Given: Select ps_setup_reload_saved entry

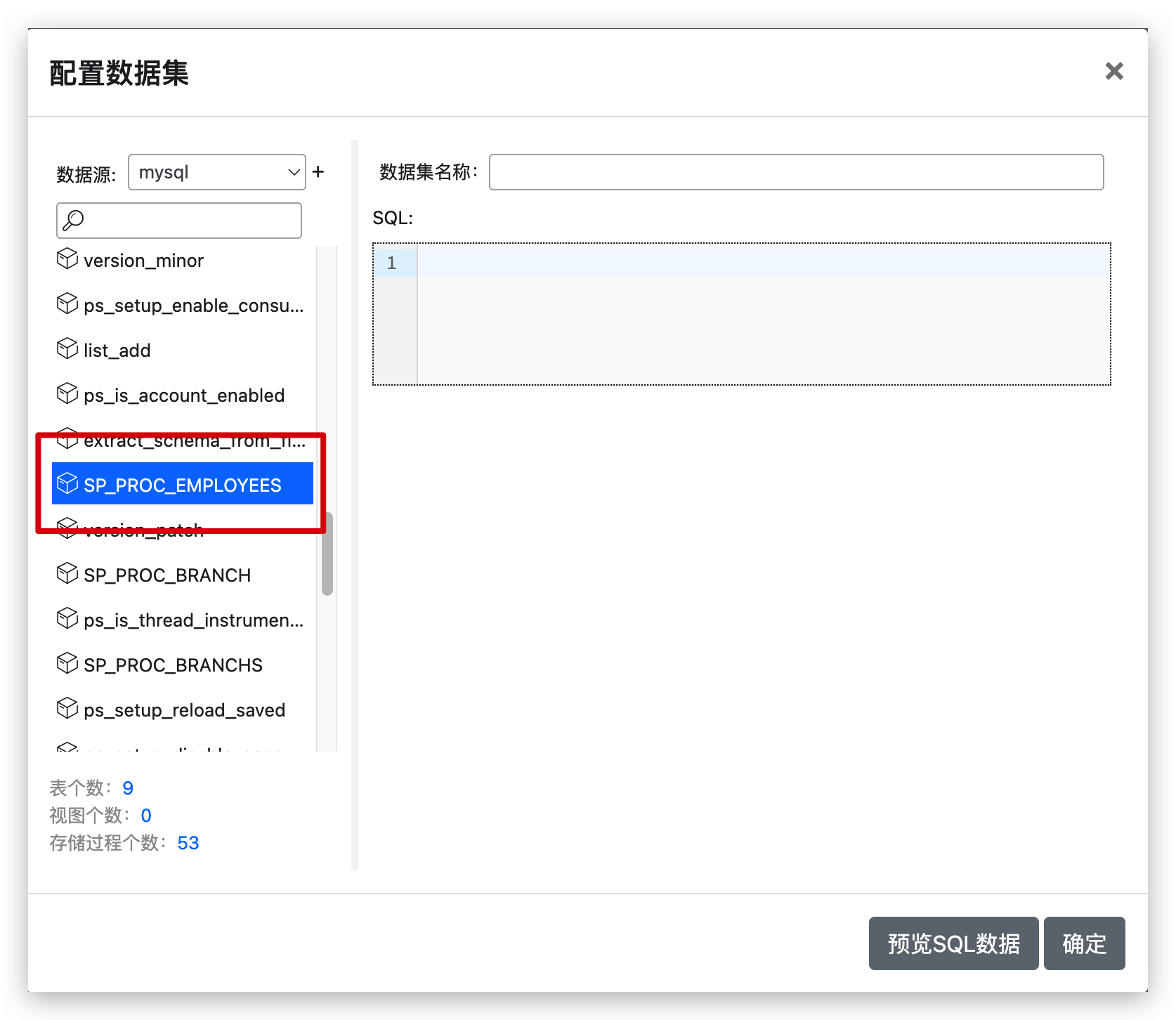Looking at the screenshot, I should click(x=184, y=710).
